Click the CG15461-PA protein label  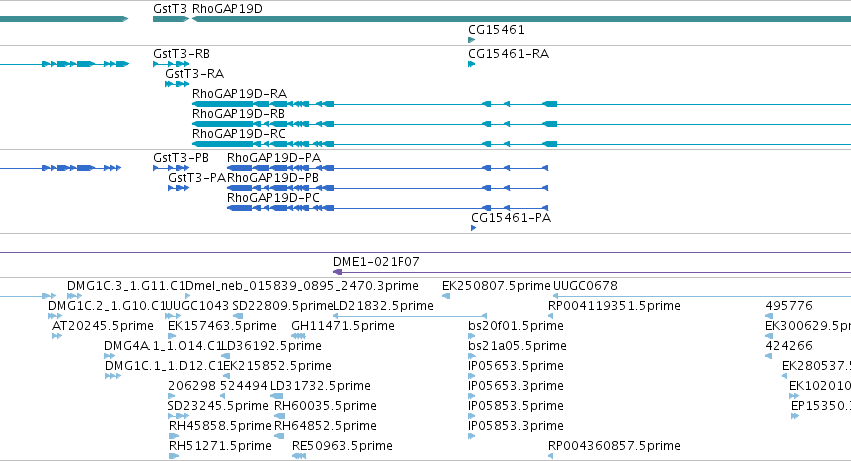(511, 218)
